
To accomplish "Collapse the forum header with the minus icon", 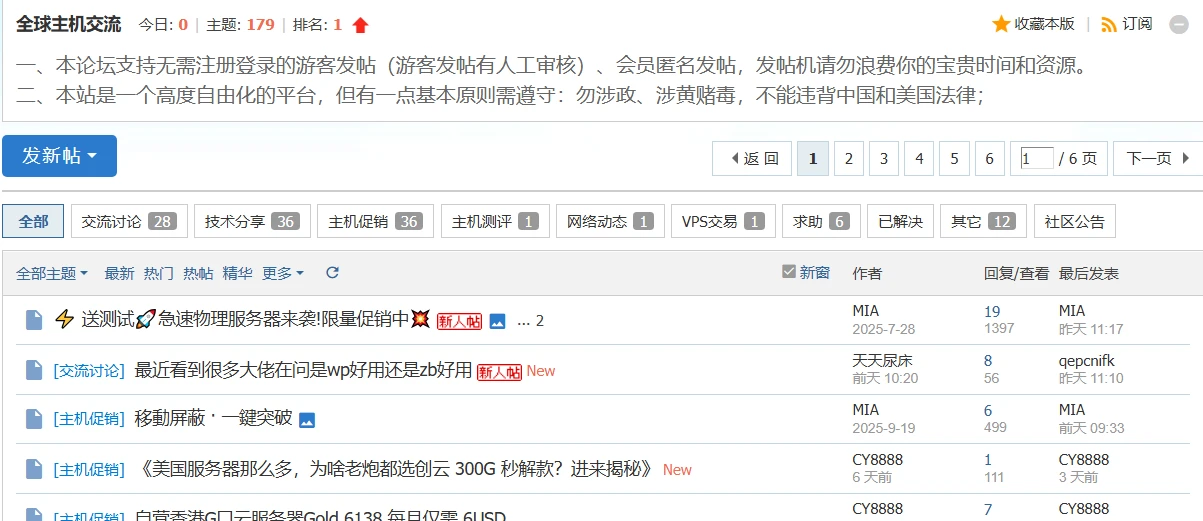I will pos(1179,25).
